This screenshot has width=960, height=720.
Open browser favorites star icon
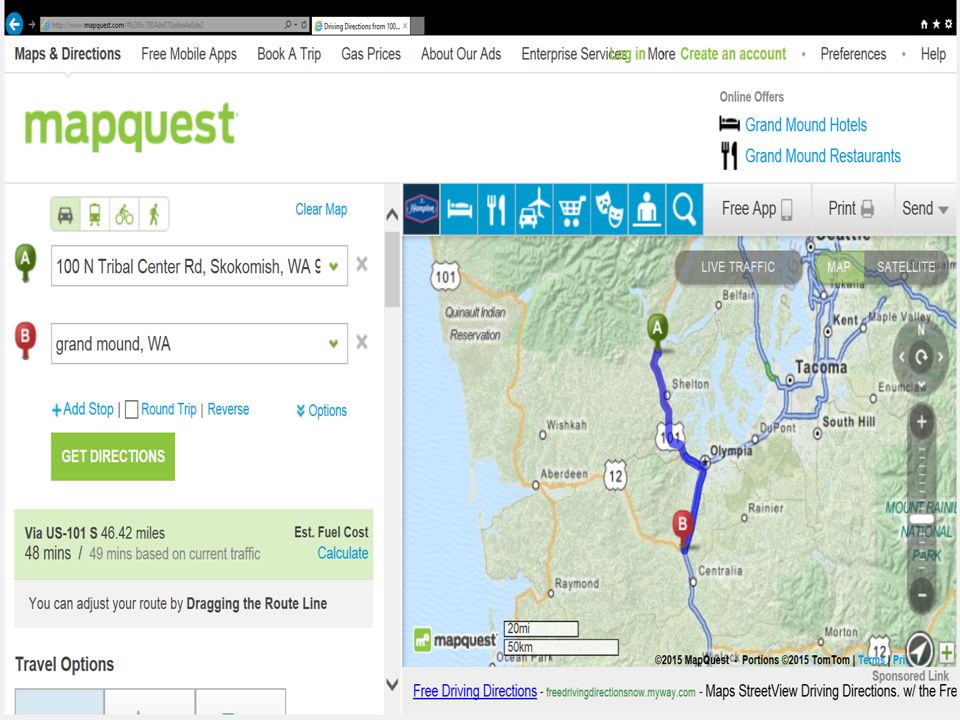pyautogui.click(x=936, y=24)
